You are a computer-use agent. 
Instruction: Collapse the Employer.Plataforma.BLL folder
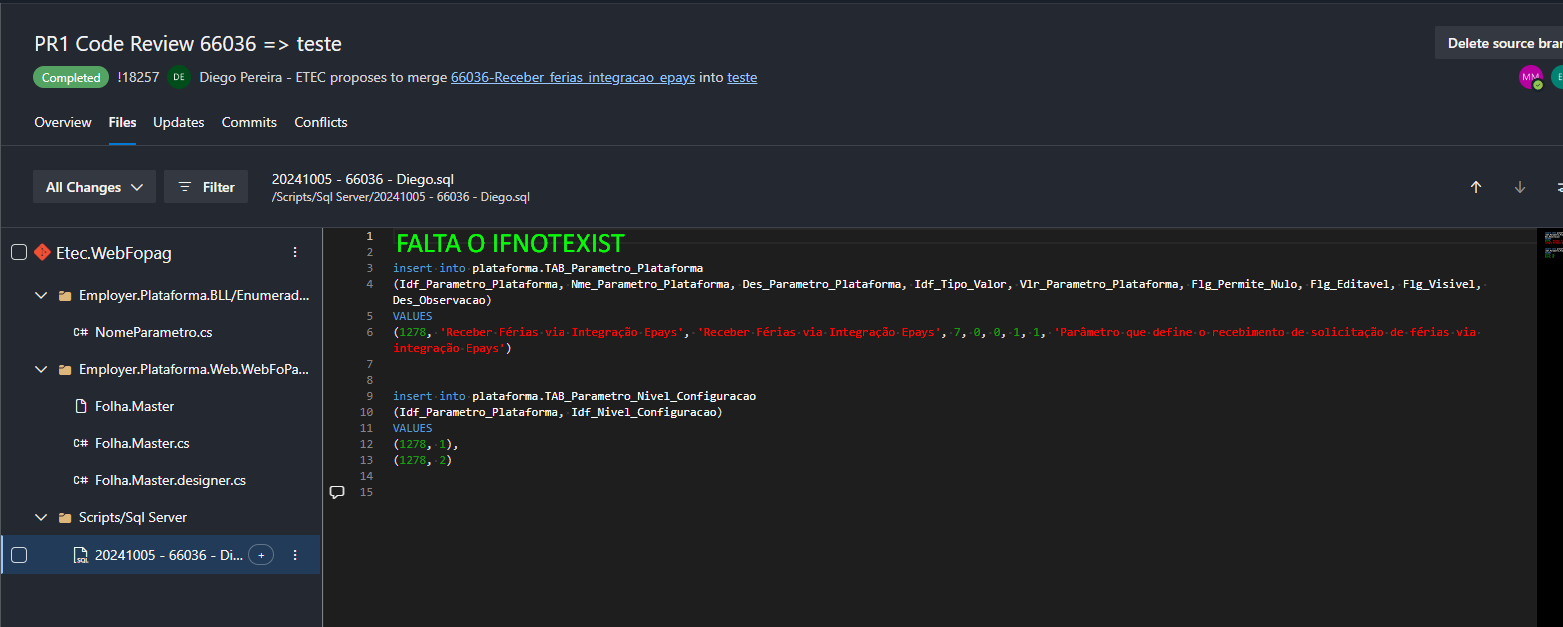[41, 296]
